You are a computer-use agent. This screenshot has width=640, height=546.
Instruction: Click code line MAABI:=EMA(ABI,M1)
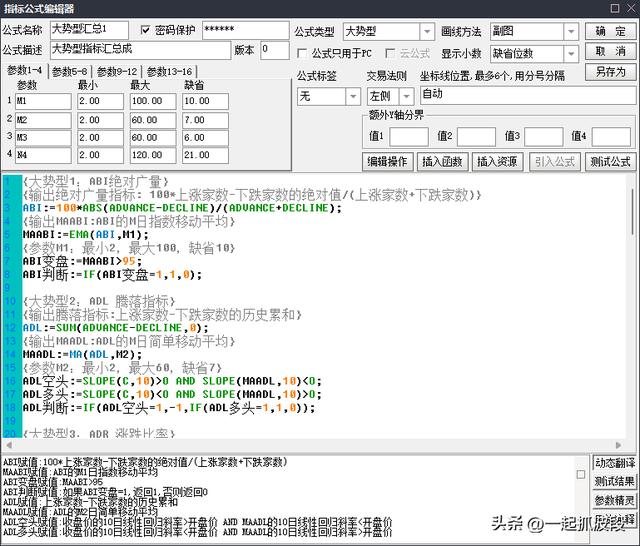tap(86, 235)
